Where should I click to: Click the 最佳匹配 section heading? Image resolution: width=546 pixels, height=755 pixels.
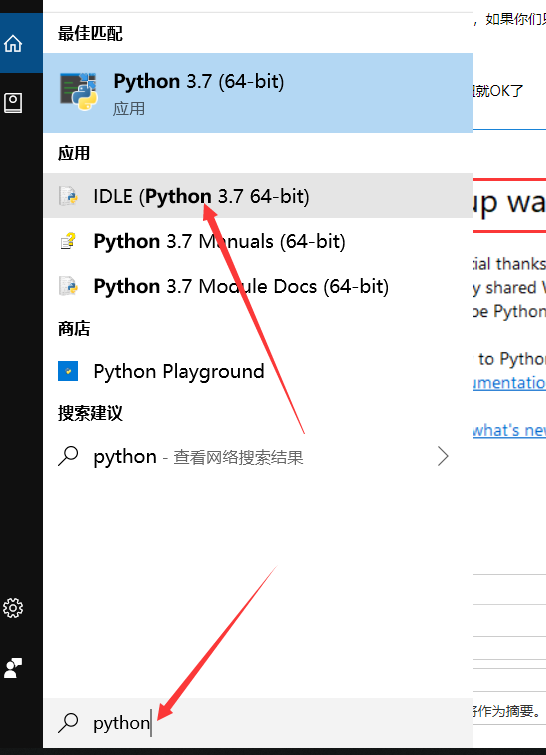coord(90,33)
